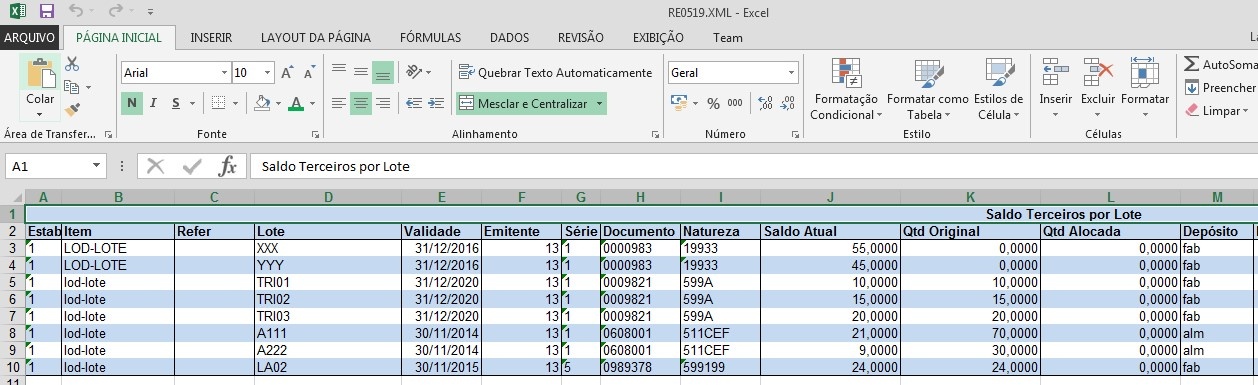Apply font color with the A icon
The width and height of the screenshot is (1258, 385).
point(296,103)
